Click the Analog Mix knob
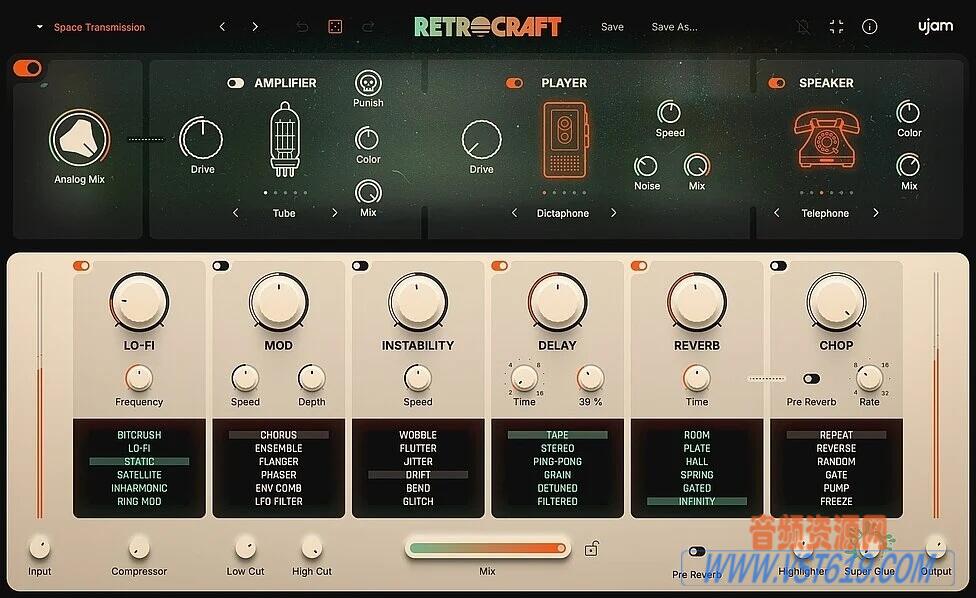976x598 pixels. [80, 138]
